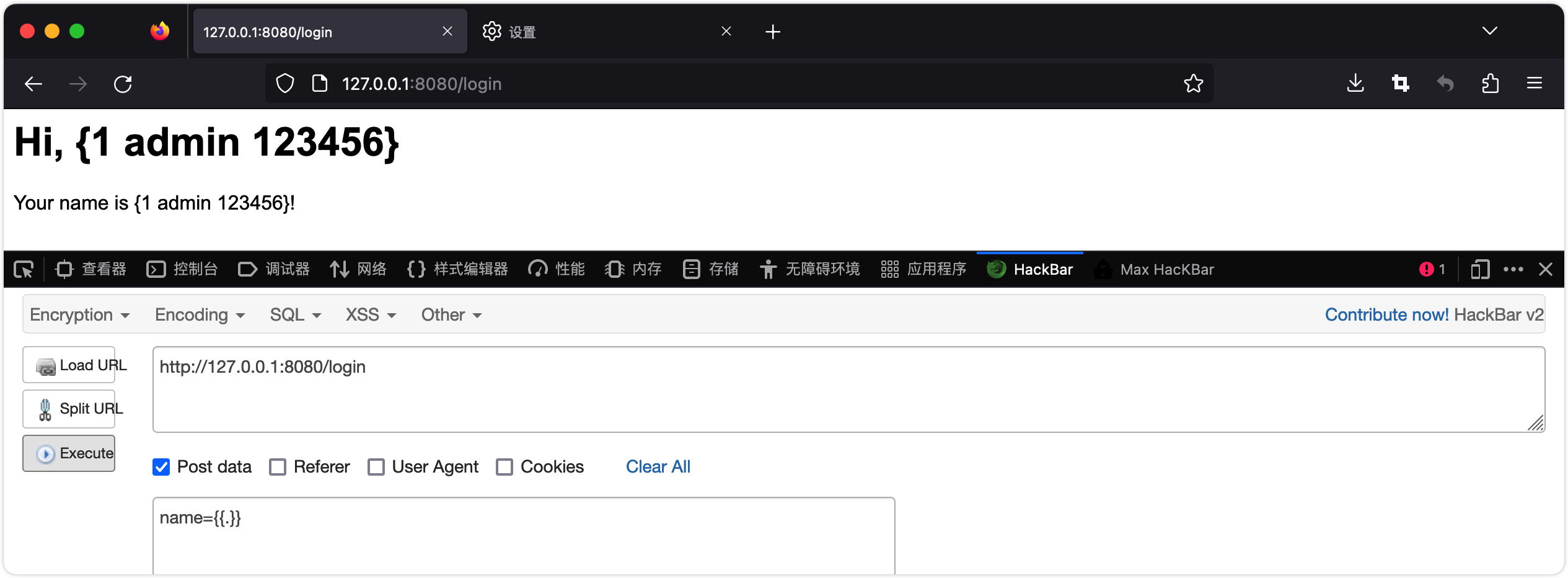Image resolution: width=1568 pixels, height=578 pixels.
Task: Enable the Referer checkbox
Action: [x=278, y=467]
